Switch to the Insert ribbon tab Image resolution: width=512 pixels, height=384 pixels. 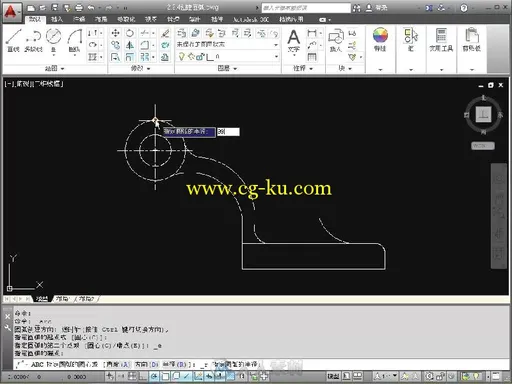click(57, 19)
